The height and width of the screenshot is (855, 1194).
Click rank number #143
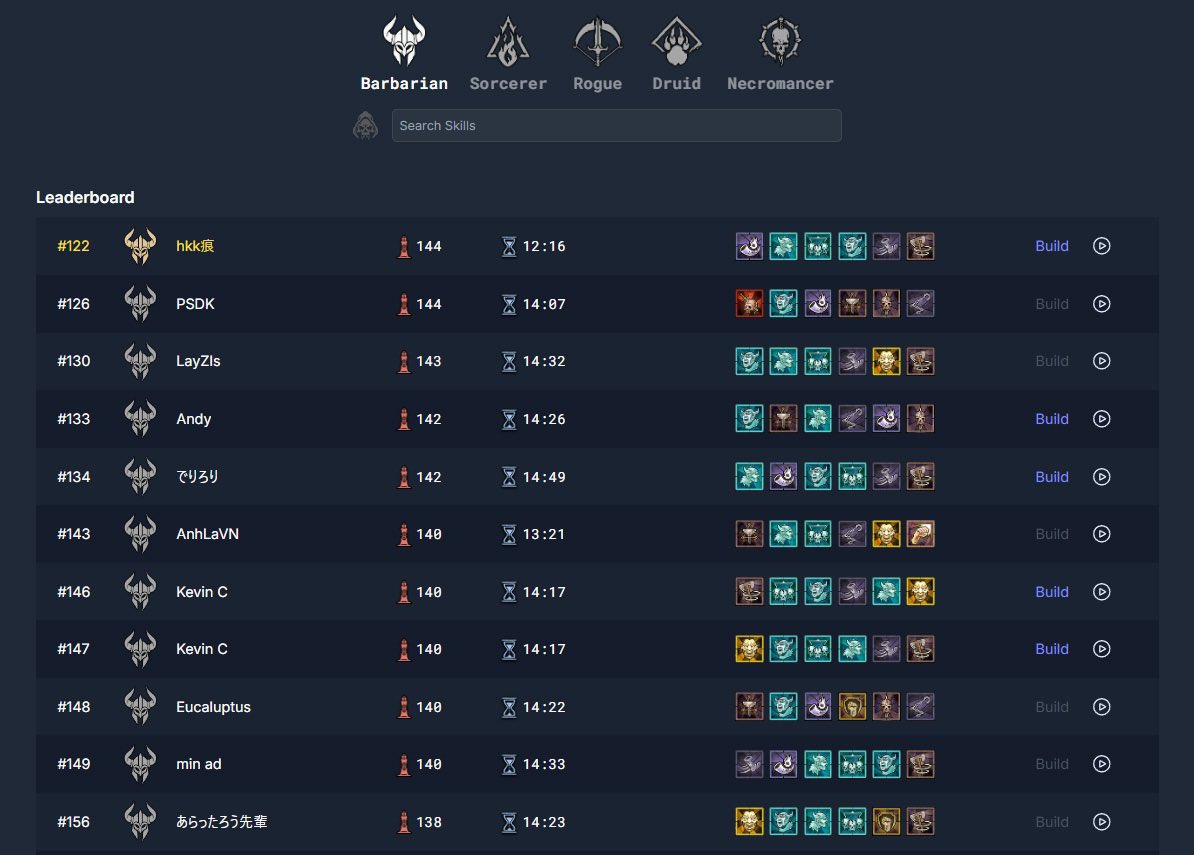click(x=73, y=534)
